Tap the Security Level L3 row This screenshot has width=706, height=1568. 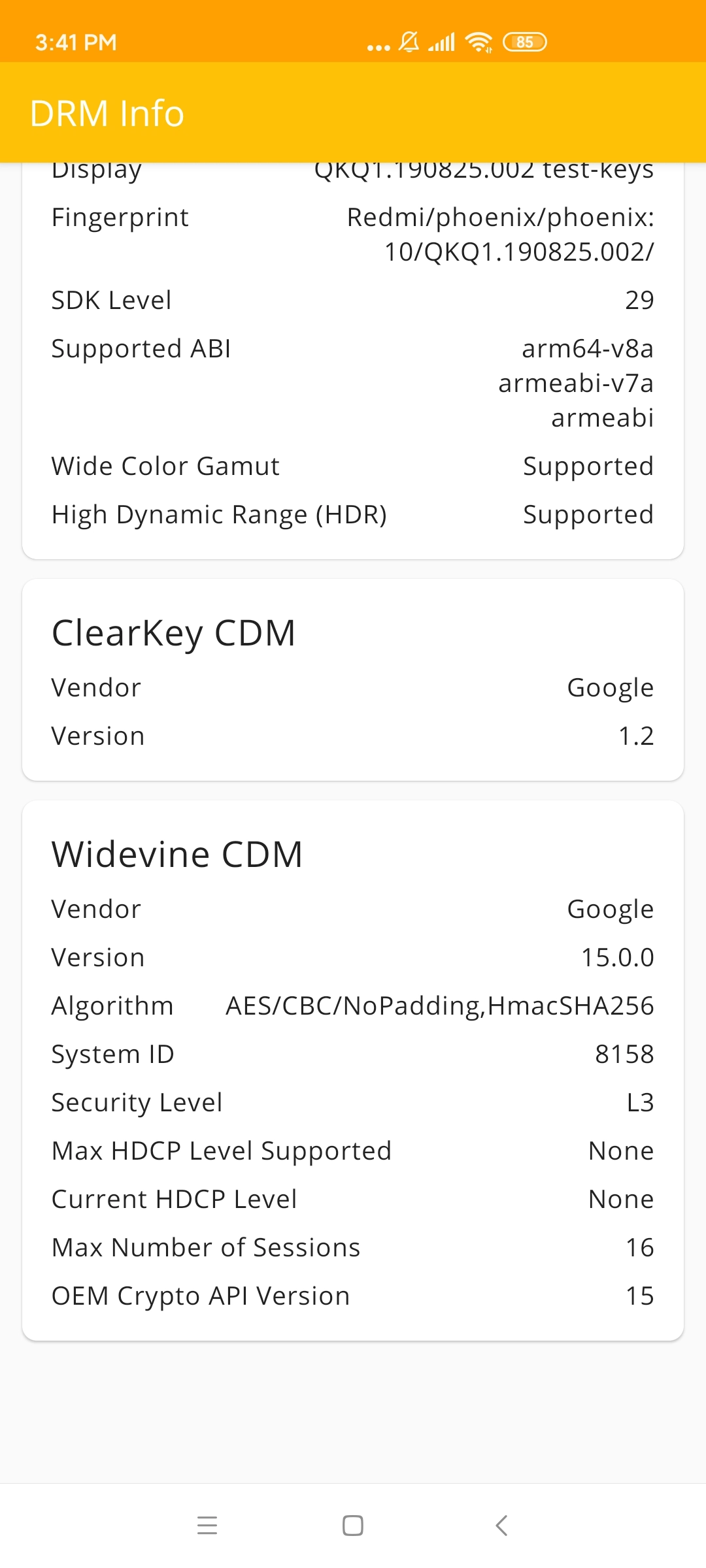tap(353, 1102)
